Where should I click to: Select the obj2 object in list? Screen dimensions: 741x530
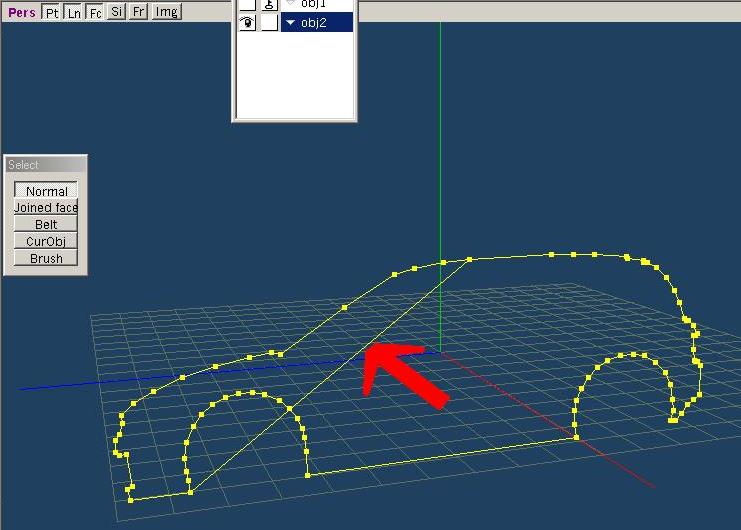(321, 23)
